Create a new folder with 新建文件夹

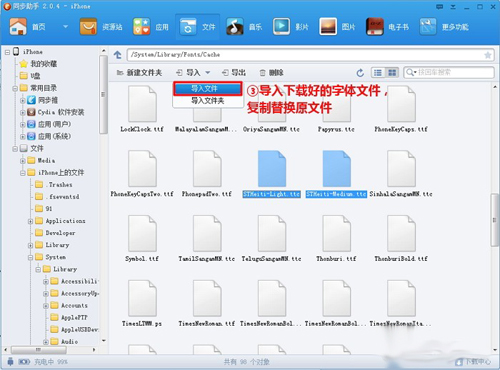[139, 73]
